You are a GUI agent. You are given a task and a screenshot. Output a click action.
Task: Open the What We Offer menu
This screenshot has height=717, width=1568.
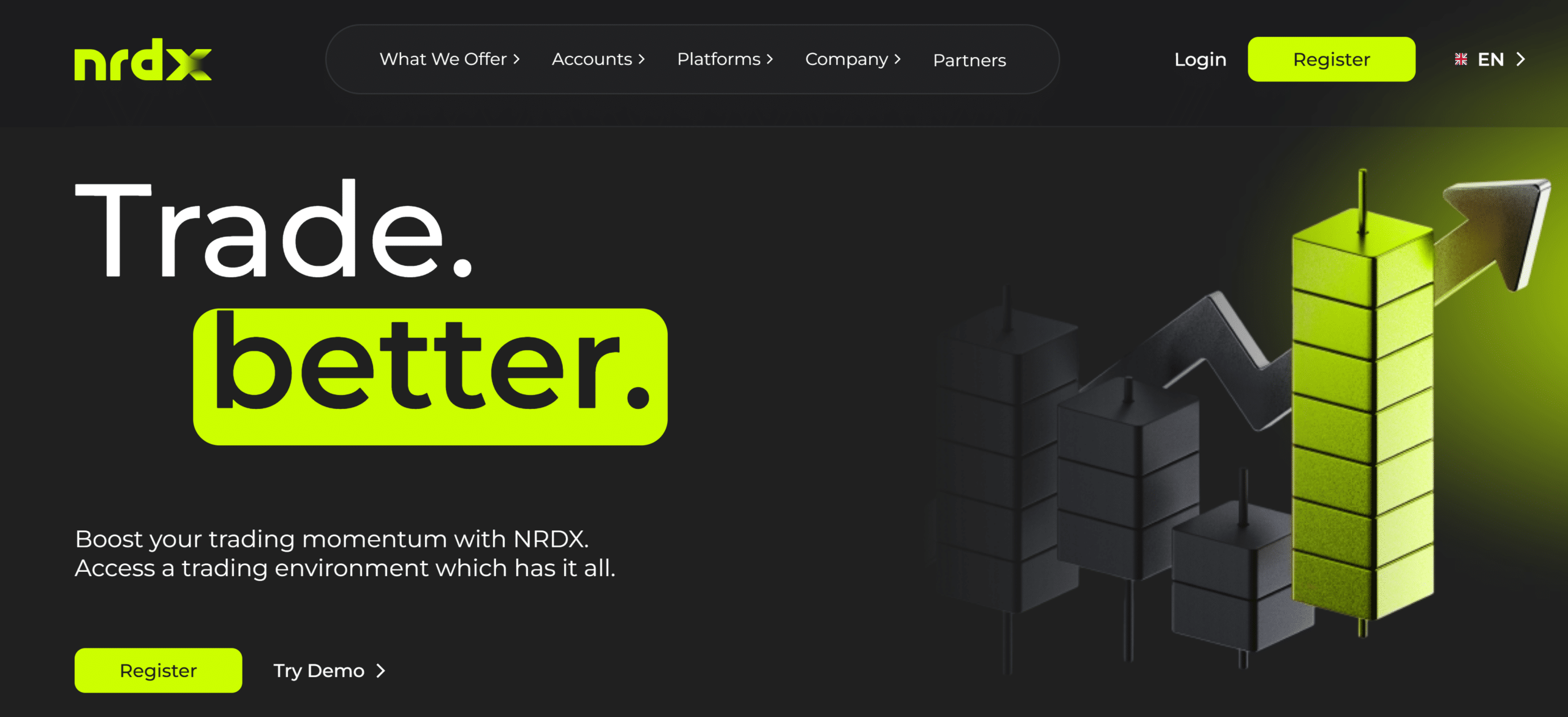tap(443, 59)
